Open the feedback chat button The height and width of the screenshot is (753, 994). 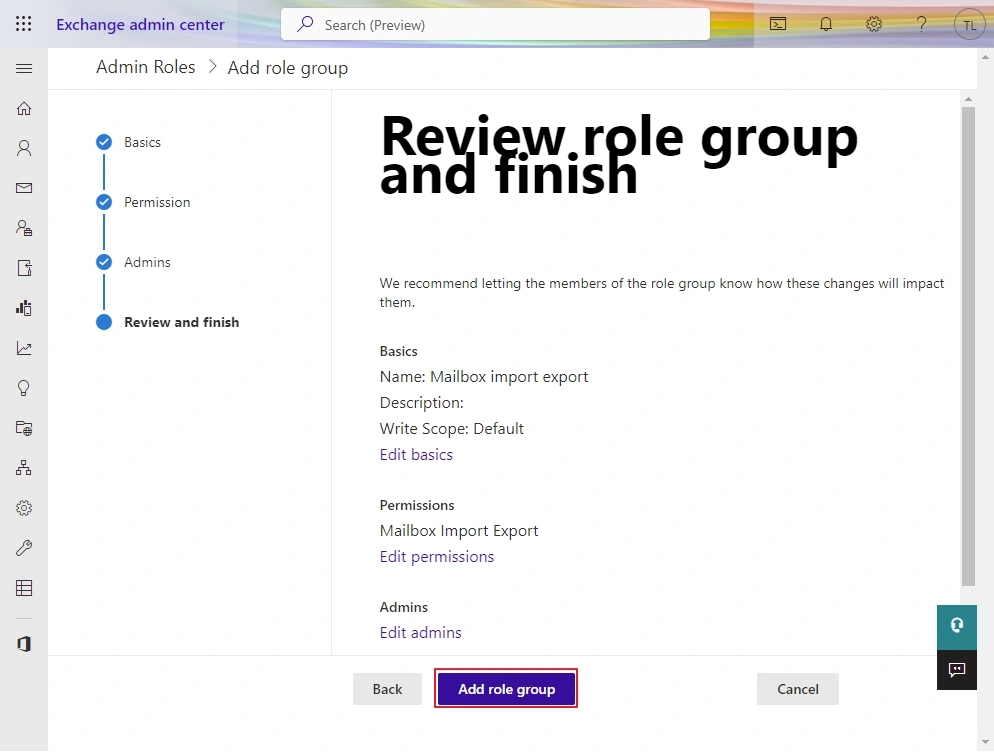coord(957,669)
